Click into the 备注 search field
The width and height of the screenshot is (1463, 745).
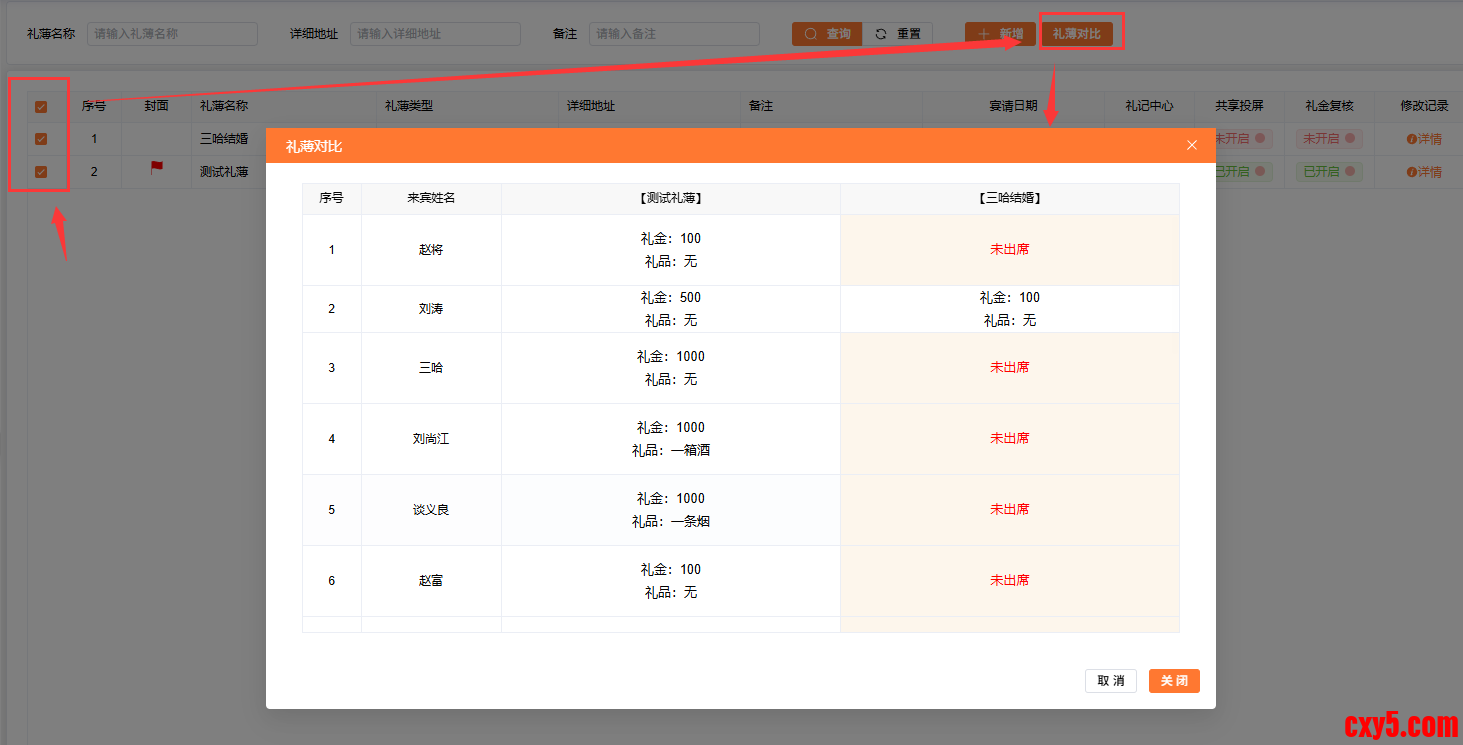[x=673, y=34]
